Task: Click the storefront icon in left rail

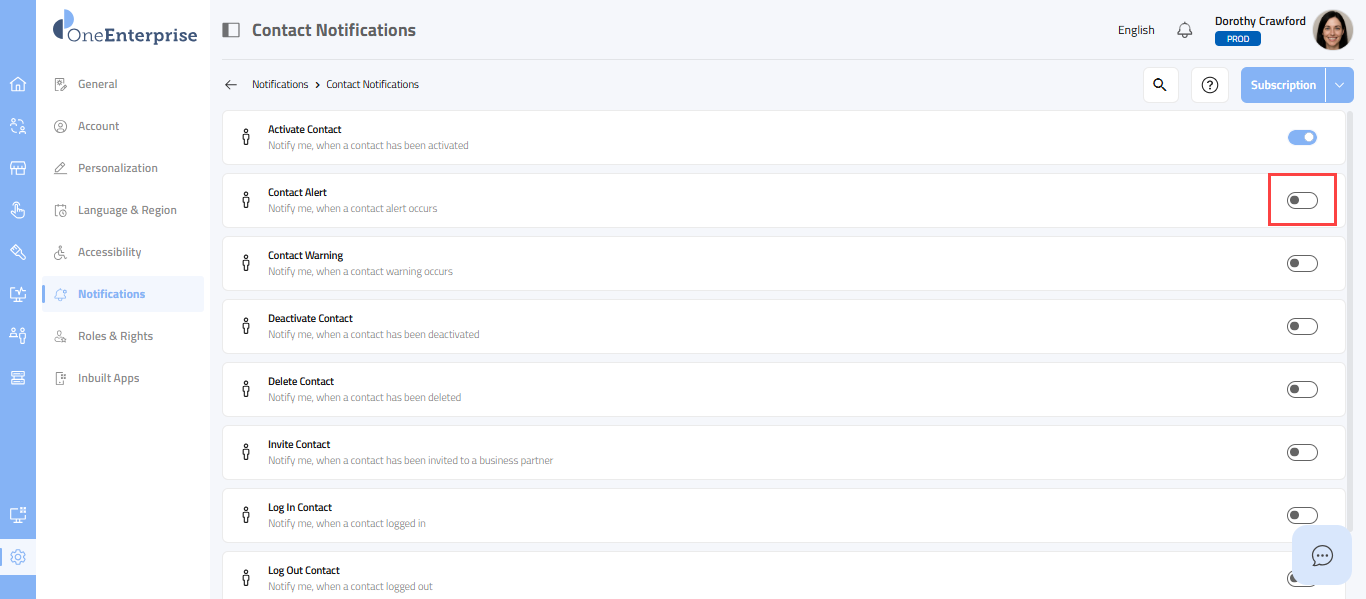Action: 17,168
